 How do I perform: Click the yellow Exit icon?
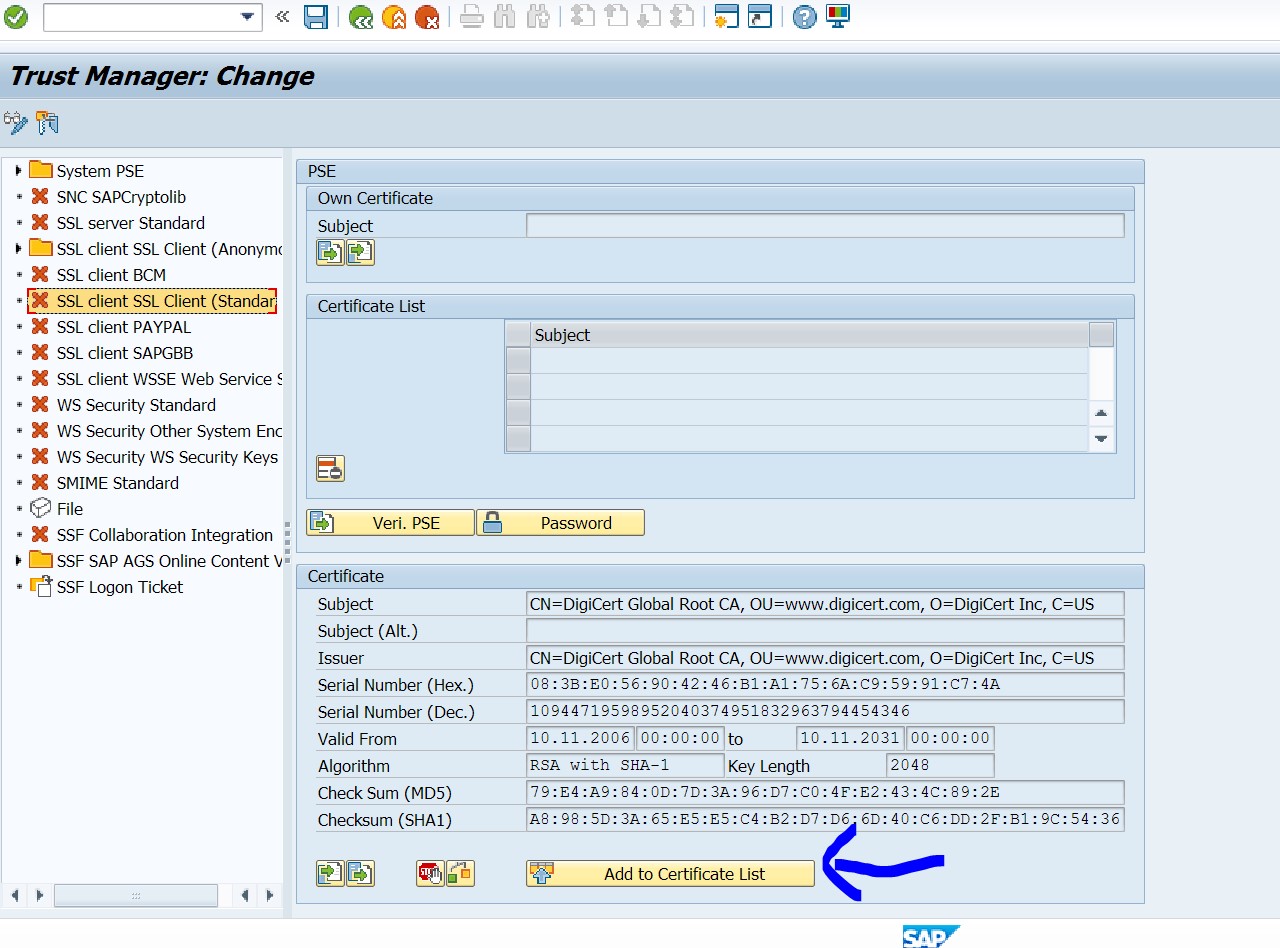pos(394,17)
